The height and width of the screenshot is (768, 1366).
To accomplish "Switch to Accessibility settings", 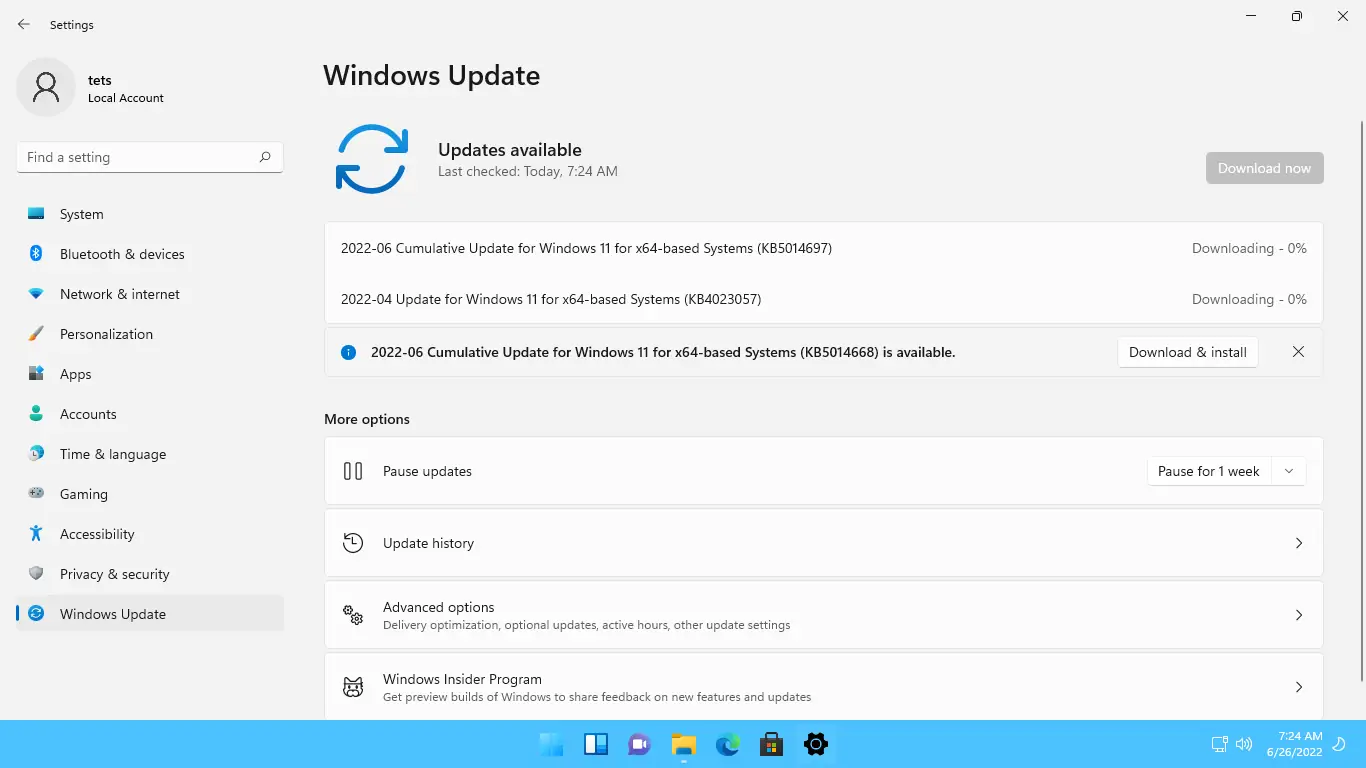I will (150, 534).
